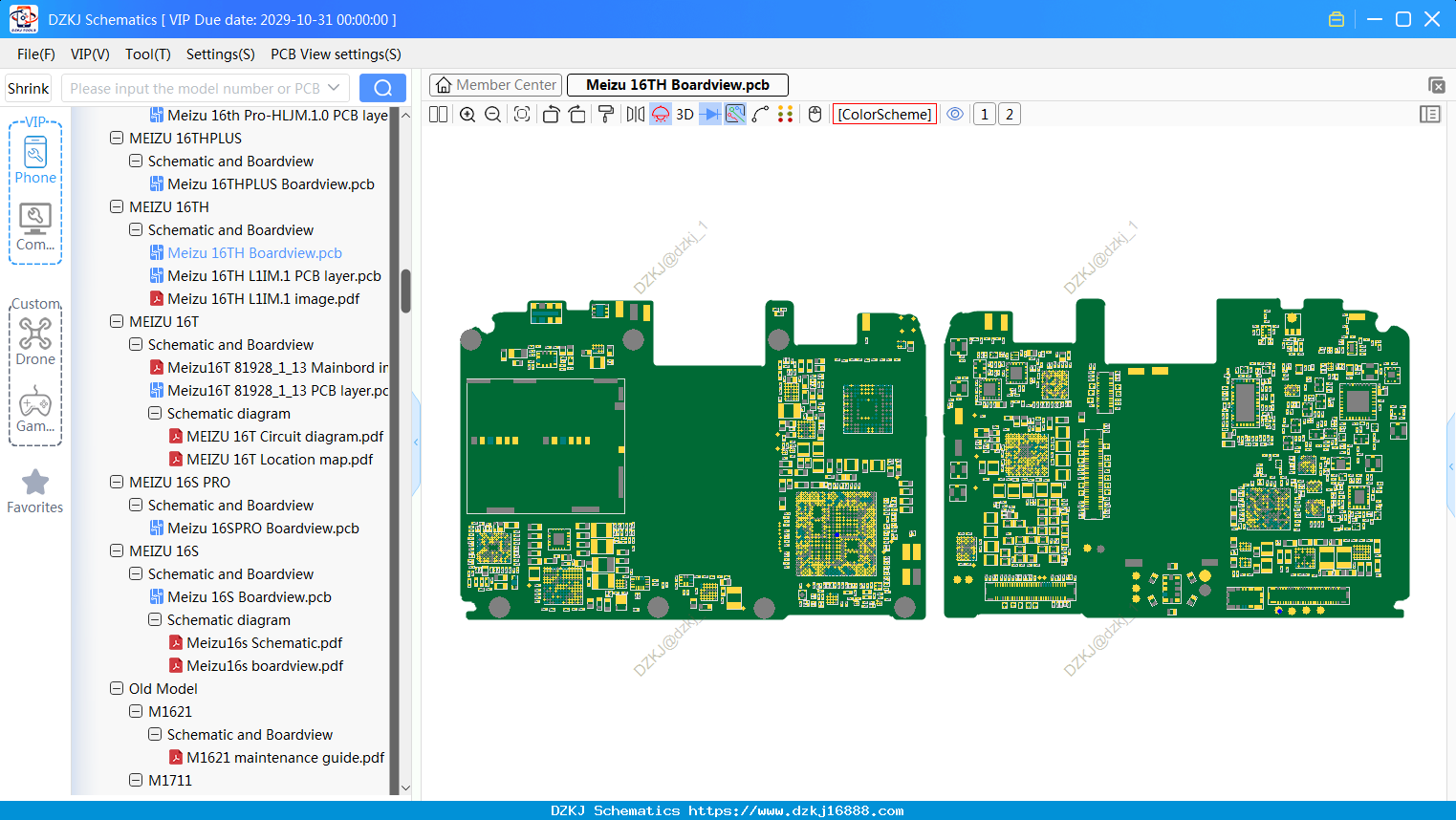Switch to board layer 1

985,115
